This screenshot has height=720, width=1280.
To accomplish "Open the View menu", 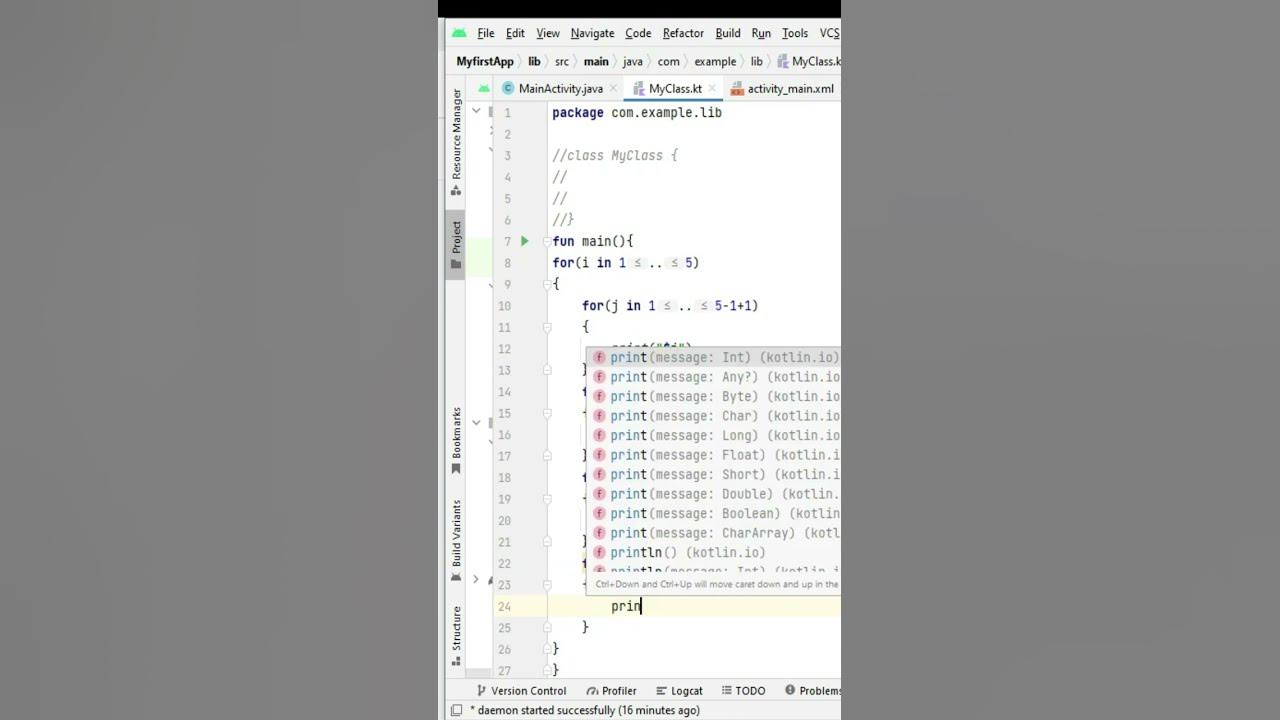I will (x=548, y=33).
